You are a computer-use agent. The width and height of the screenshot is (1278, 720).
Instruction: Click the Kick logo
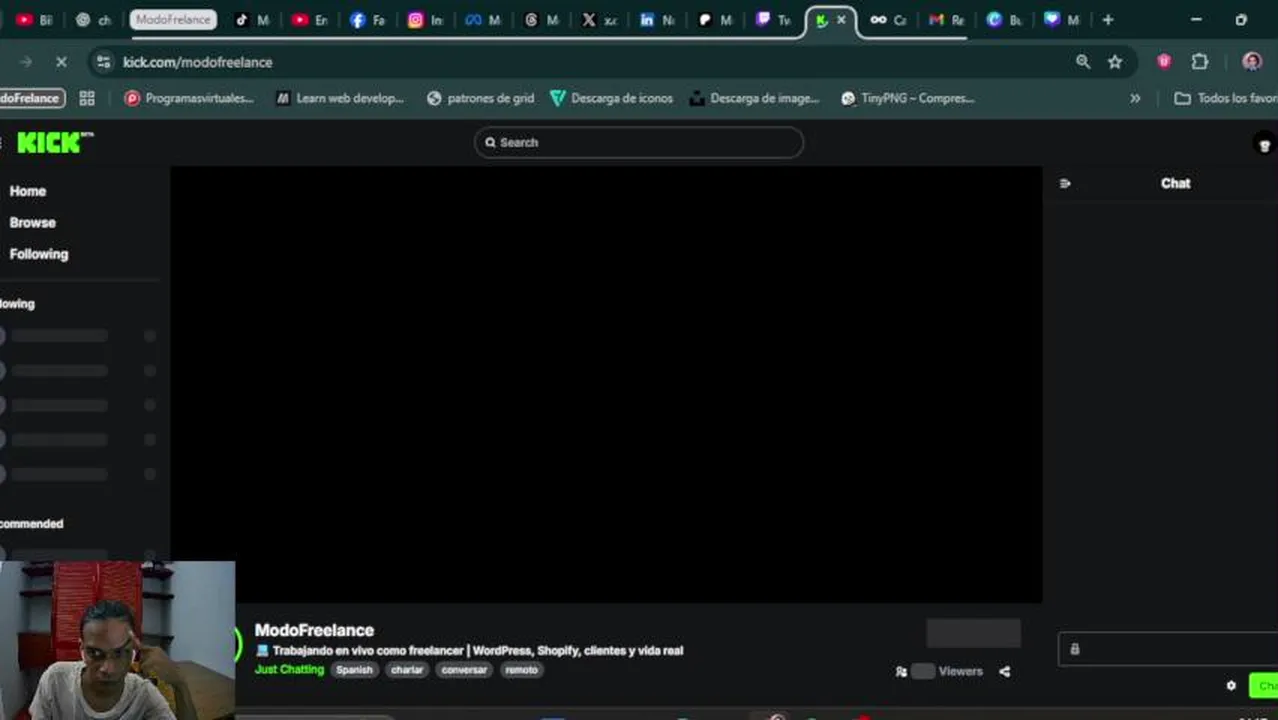tap(54, 143)
